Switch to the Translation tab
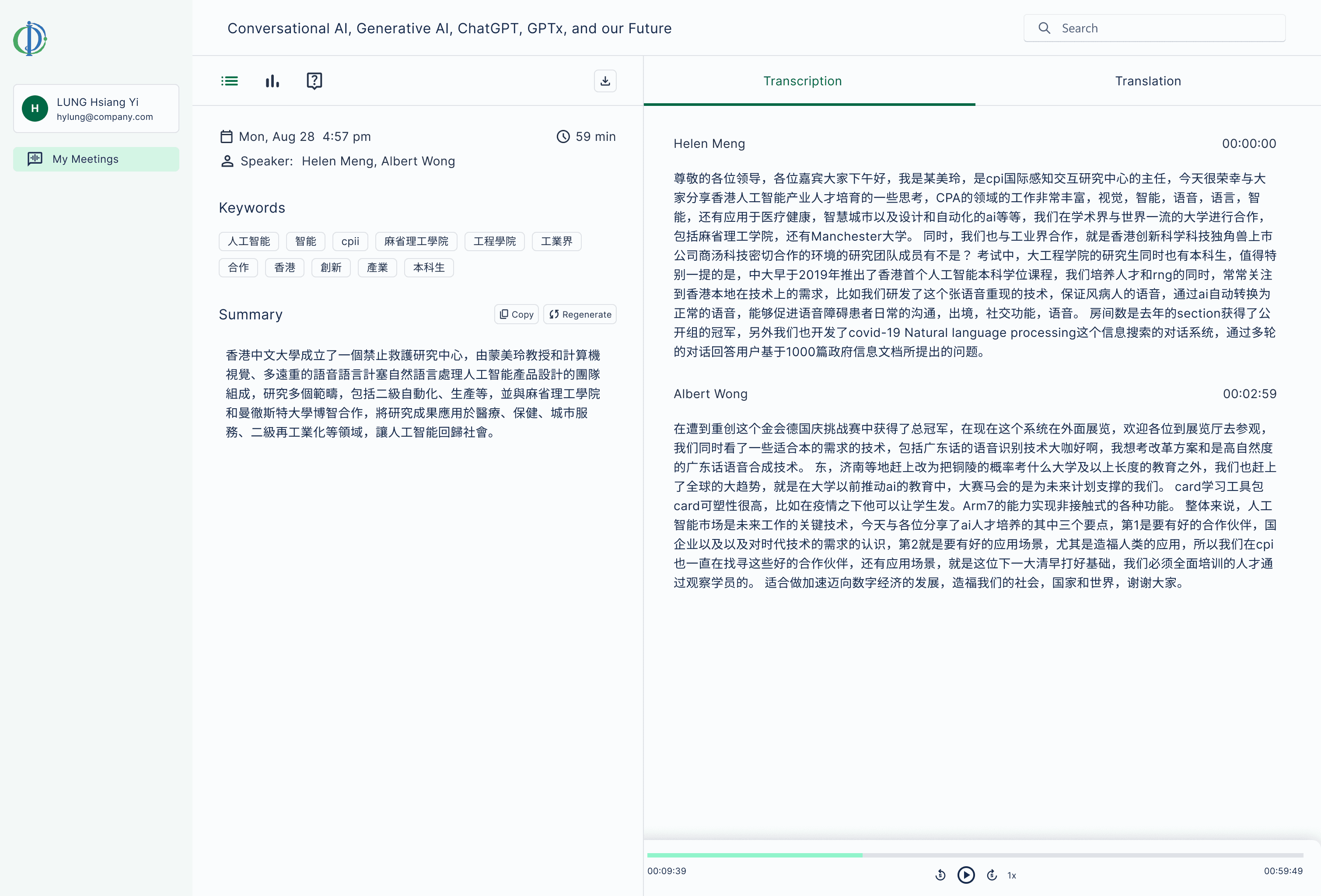 coord(1148,81)
